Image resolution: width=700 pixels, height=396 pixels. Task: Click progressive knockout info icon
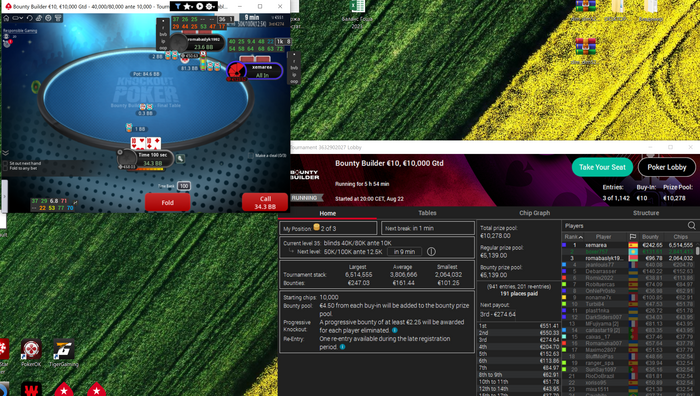pos(395,330)
